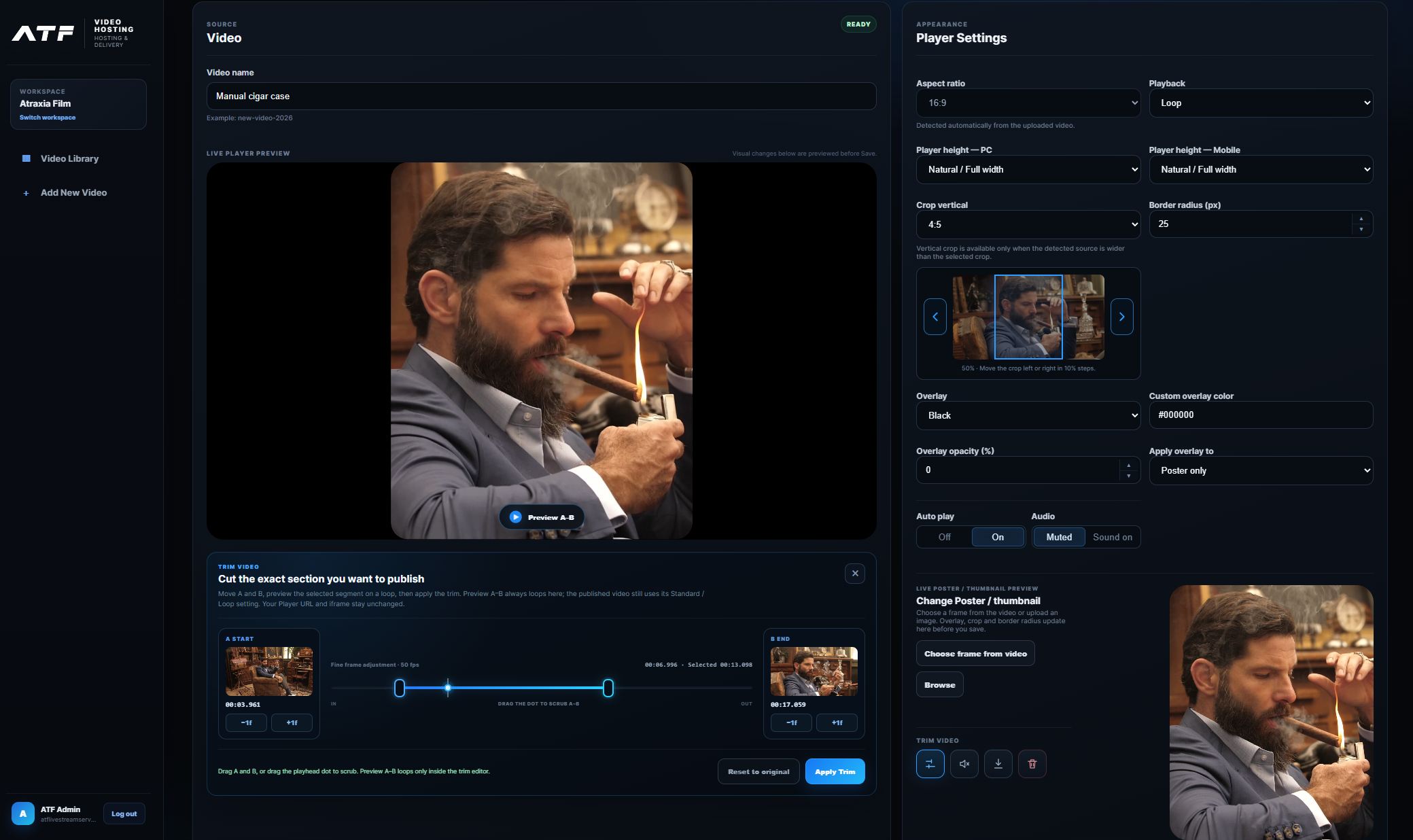The height and width of the screenshot is (840, 1413).
Task: Click Switch workspace link
Action: coord(48,118)
